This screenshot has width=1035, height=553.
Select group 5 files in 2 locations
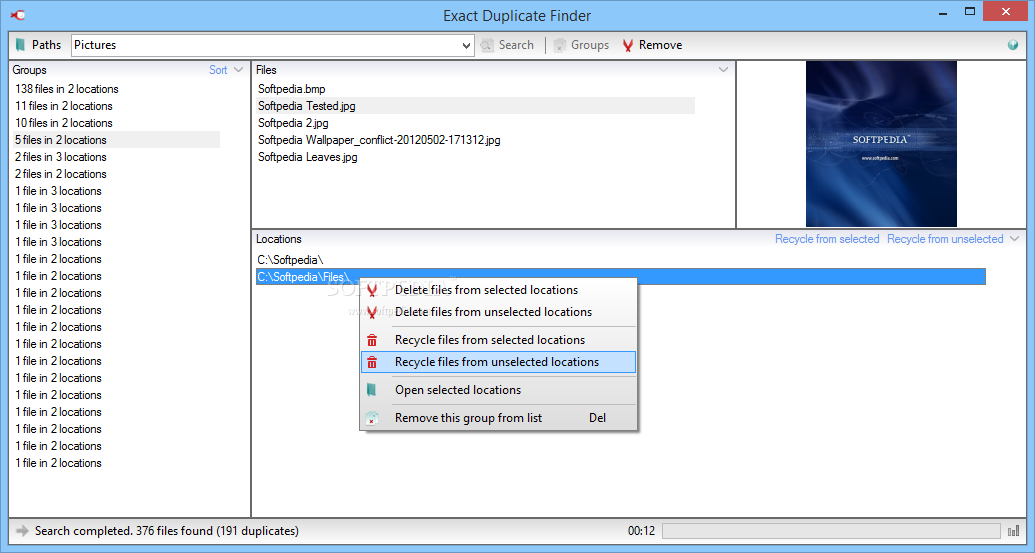click(x=117, y=140)
